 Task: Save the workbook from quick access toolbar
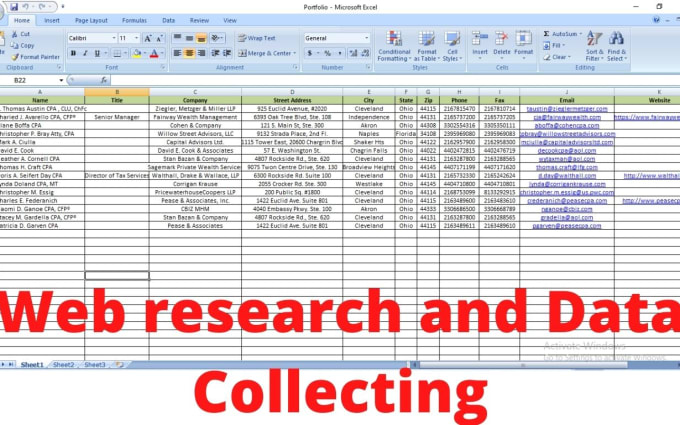coord(14,7)
